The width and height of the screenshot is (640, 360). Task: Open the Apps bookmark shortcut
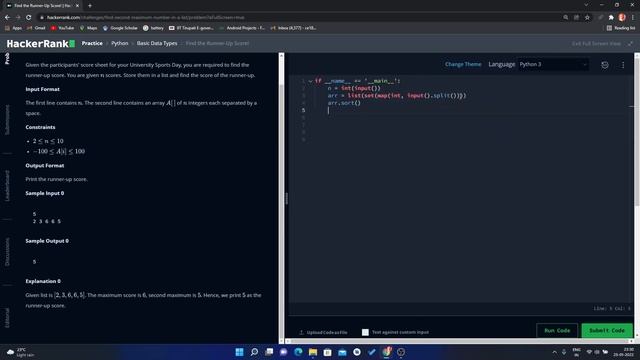coord(13,28)
